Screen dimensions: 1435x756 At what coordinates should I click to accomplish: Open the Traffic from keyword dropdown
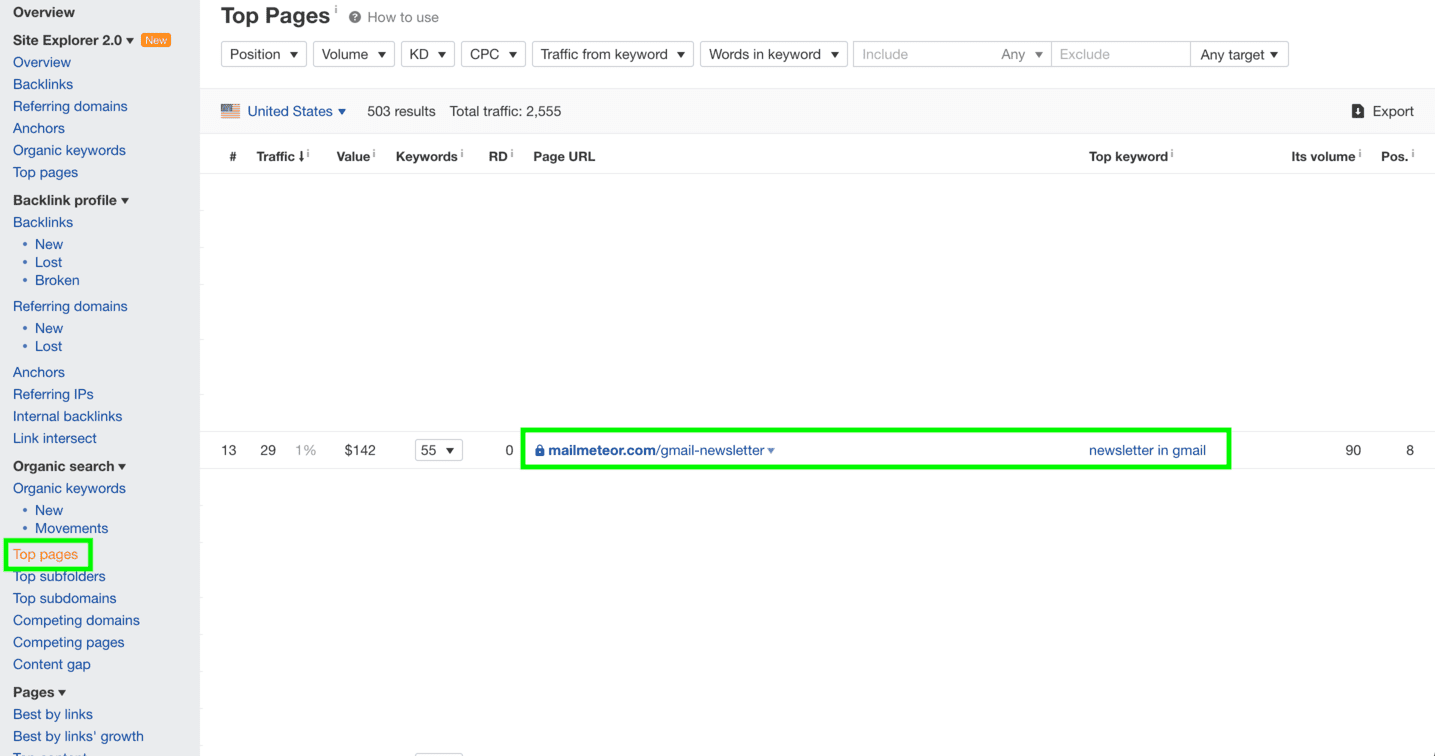[x=613, y=54]
